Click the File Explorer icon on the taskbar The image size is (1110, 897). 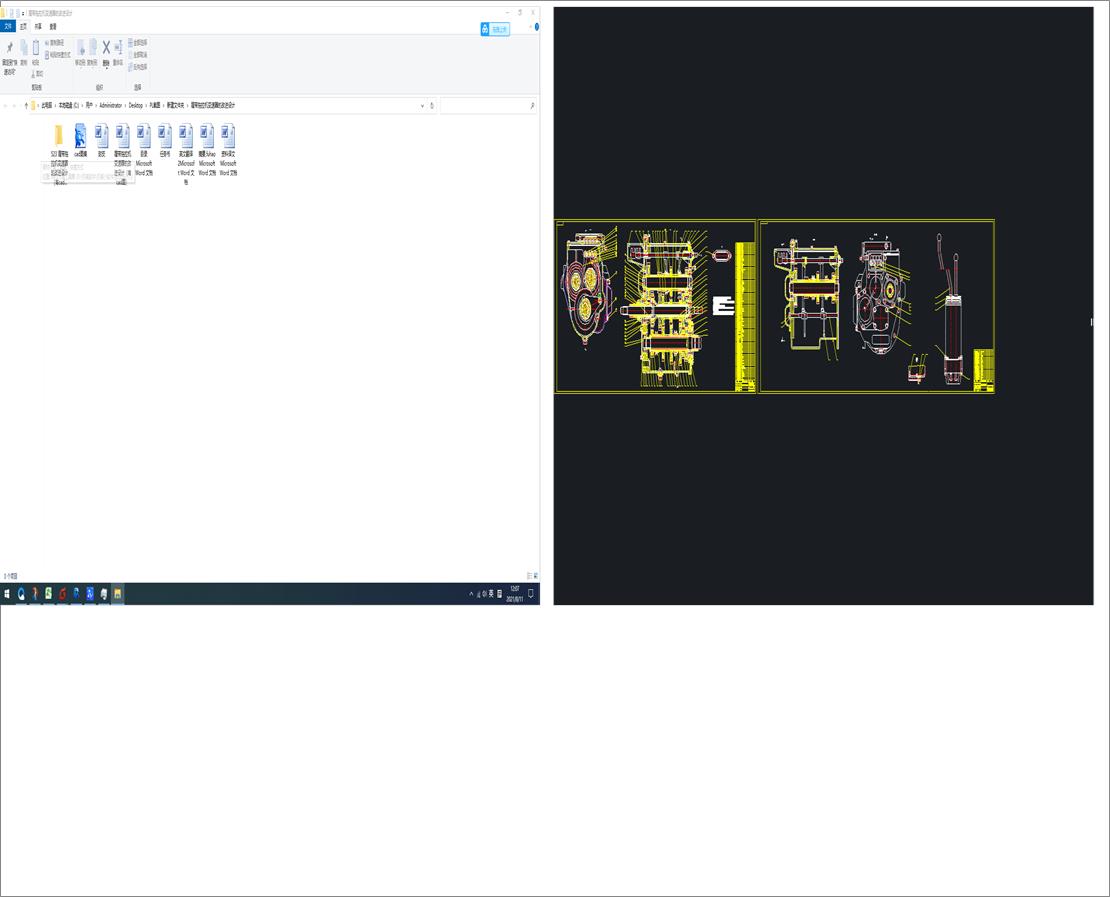(118, 594)
